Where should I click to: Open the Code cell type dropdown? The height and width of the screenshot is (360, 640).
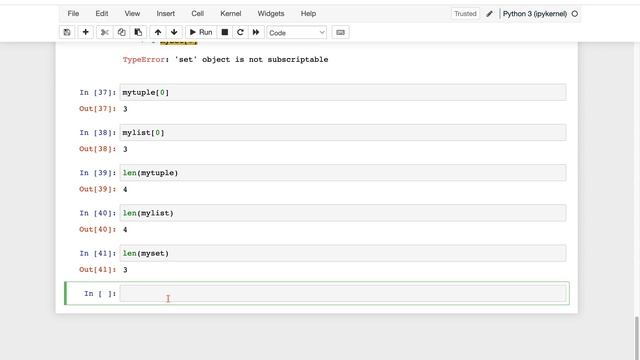tap(297, 33)
